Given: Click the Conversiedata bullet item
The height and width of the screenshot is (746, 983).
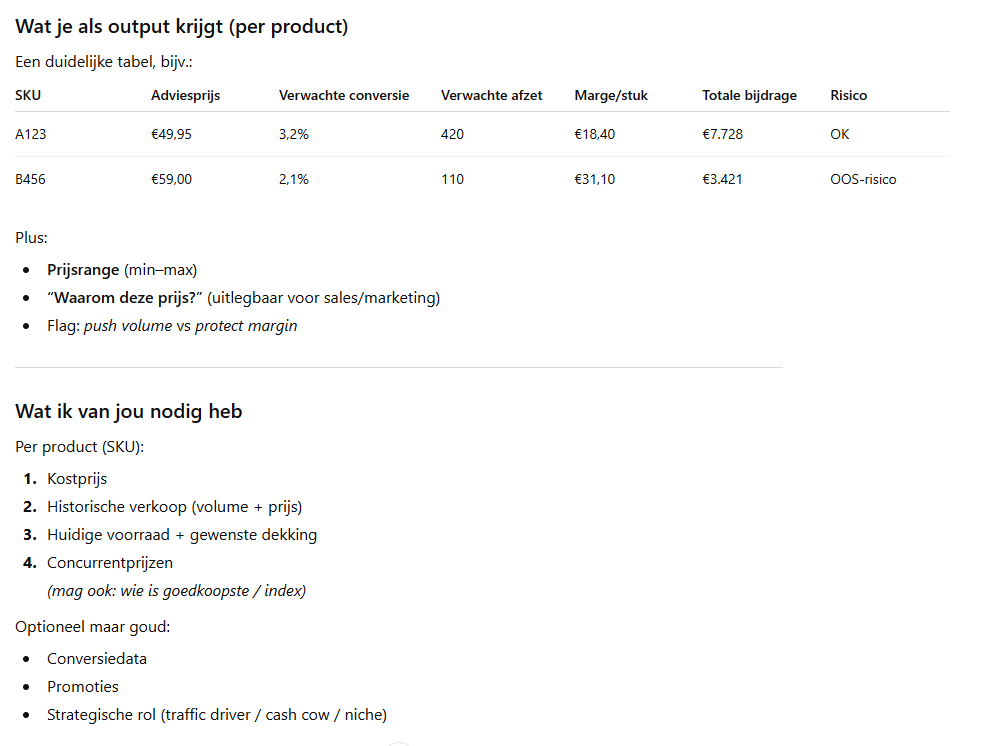Looking at the screenshot, I should click(x=97, y=659).
